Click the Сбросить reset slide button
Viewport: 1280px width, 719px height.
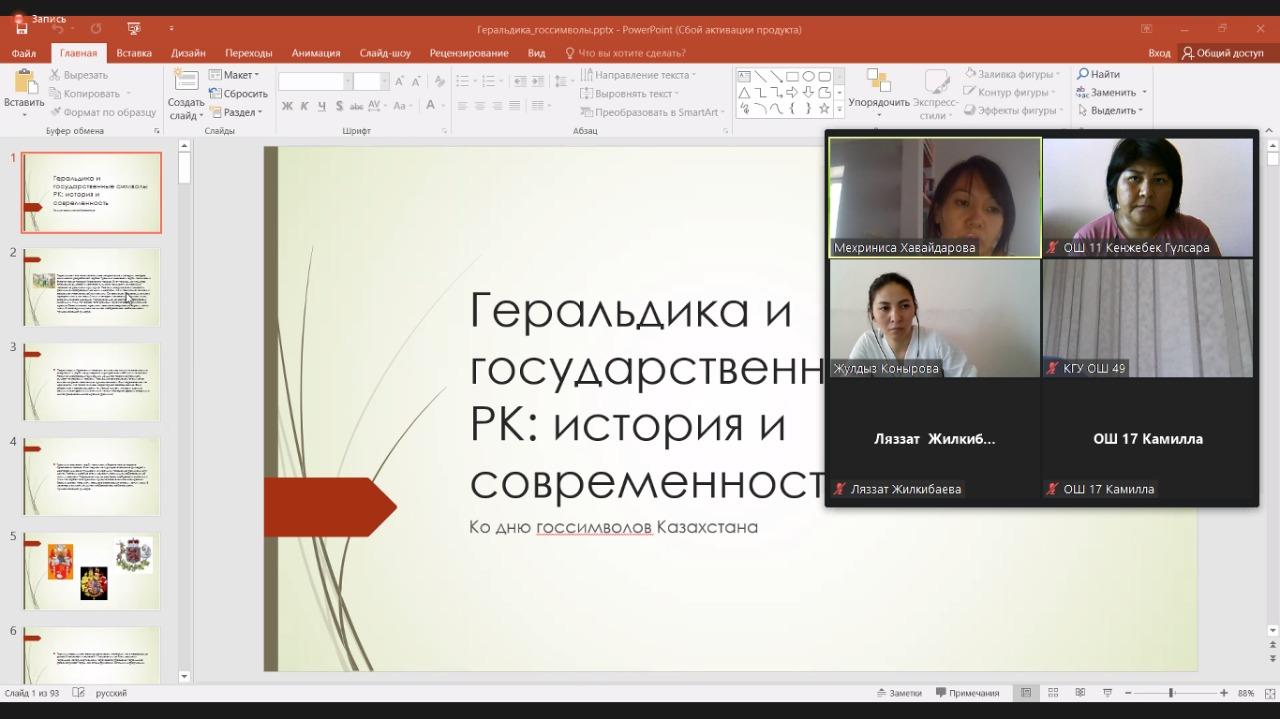239,94
